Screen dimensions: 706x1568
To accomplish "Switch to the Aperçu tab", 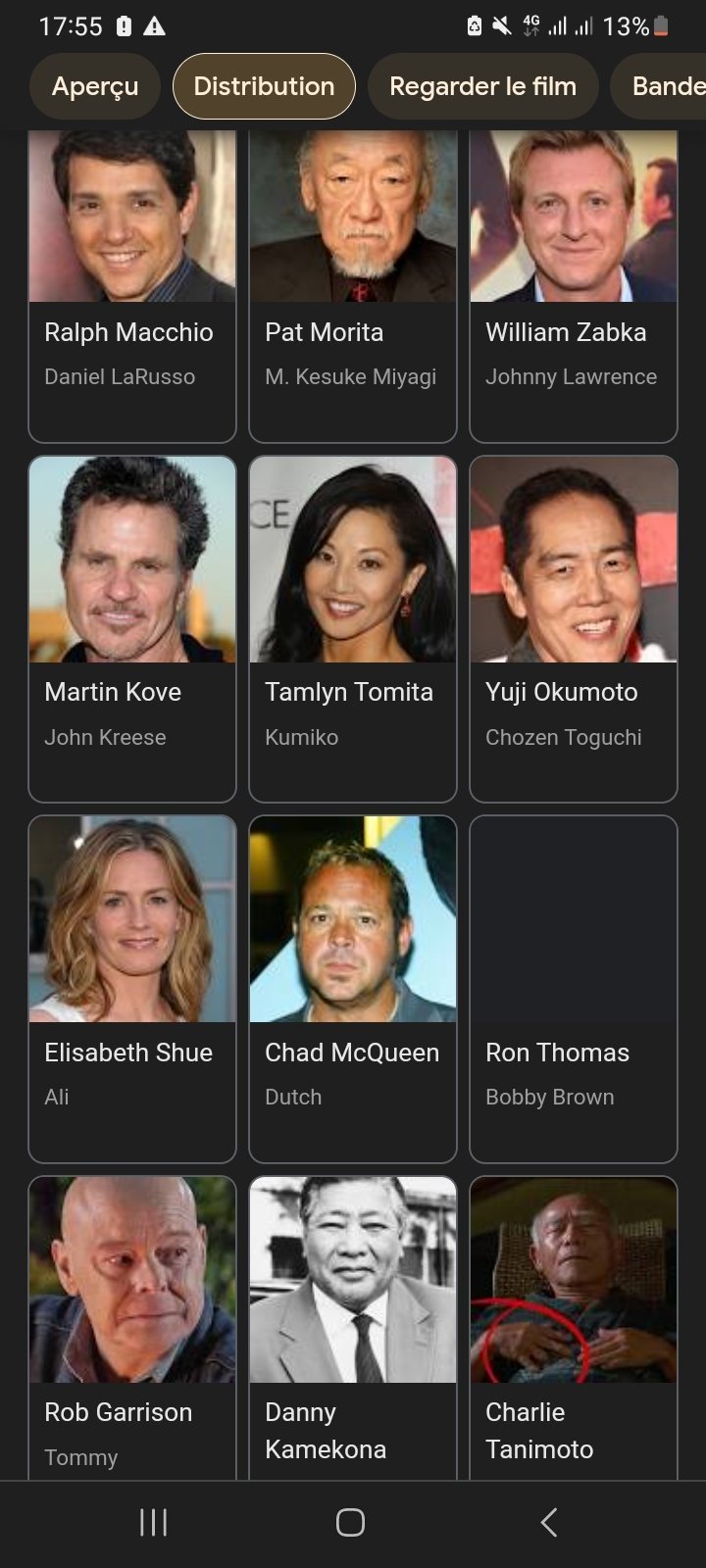I will (x=95, y=86).
